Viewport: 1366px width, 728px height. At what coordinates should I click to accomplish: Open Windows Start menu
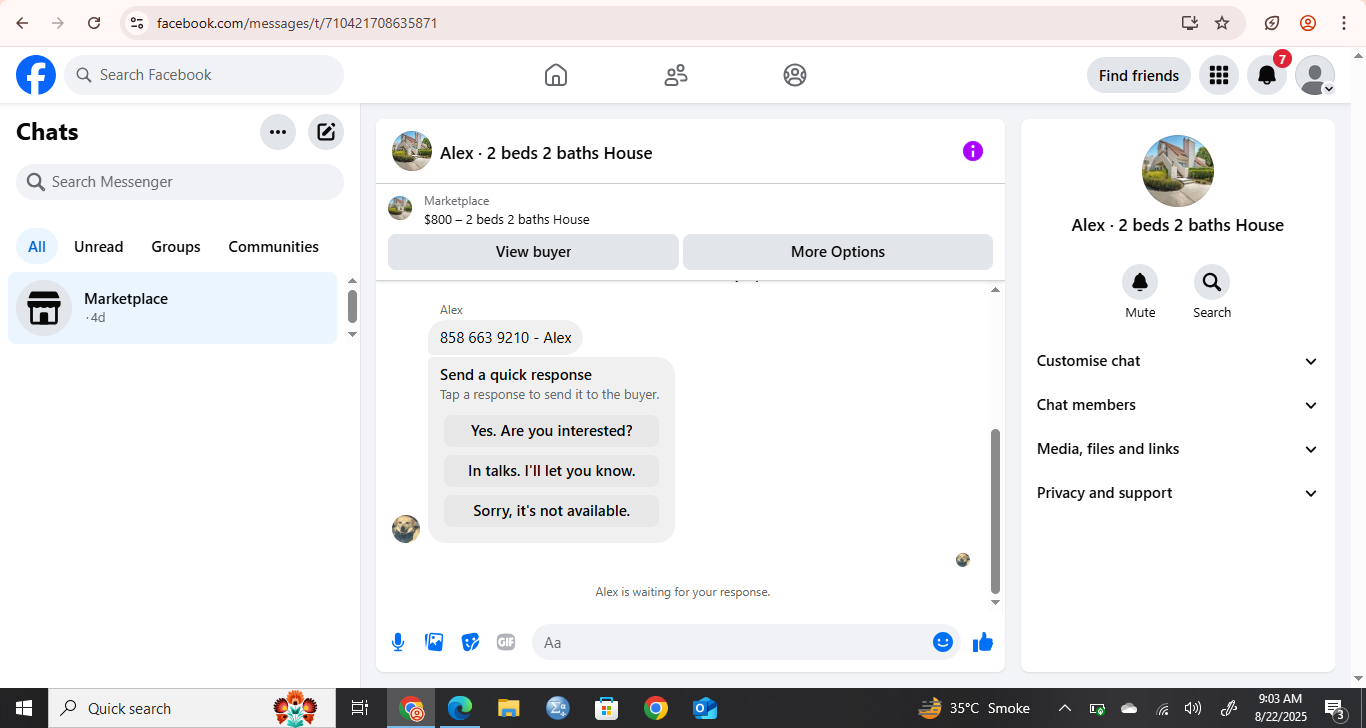coord(24,708)
